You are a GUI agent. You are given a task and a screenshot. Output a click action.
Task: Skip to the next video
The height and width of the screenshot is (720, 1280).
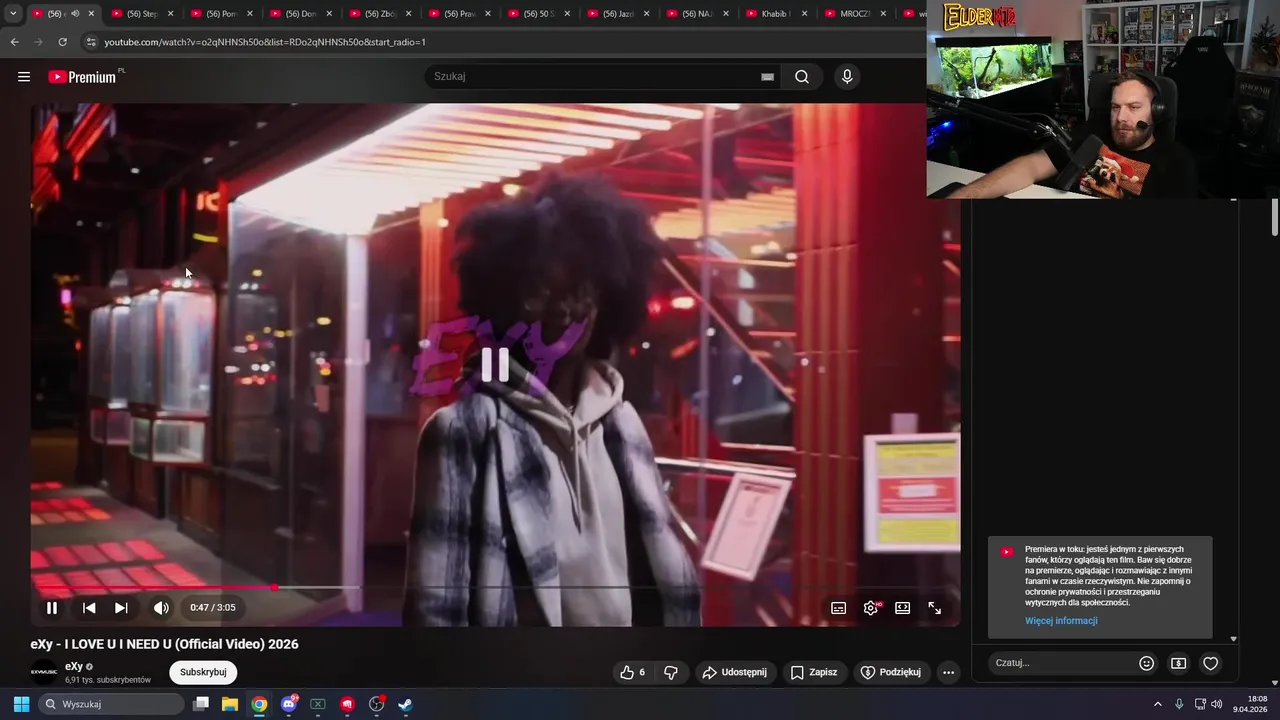(121, 608)
